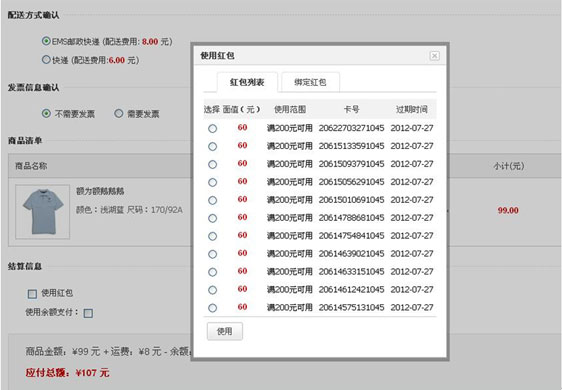Close the 使用红包 dialog
The width and height of the screenshot is (562, 390).
434,56
